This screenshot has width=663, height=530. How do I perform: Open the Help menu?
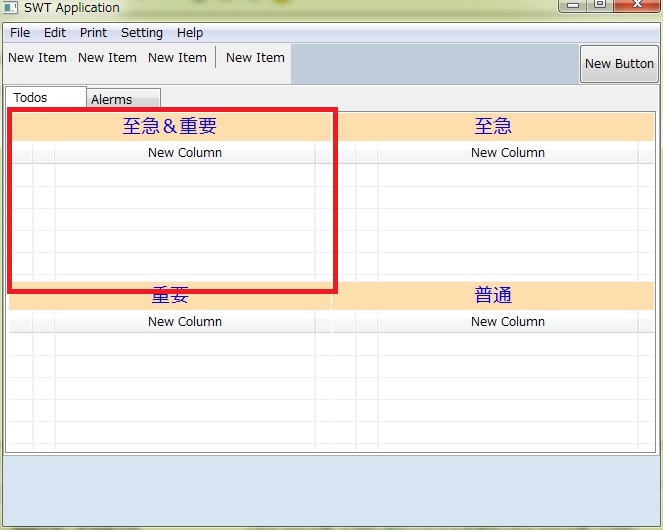tap(190, 33)
